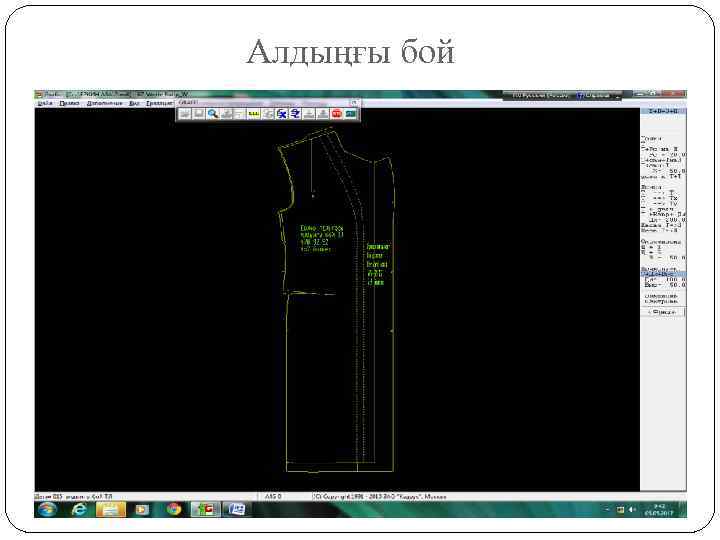Click the red round toolbar icon
The width and height of the screenshot is (720, 540).
coord(337,114)
